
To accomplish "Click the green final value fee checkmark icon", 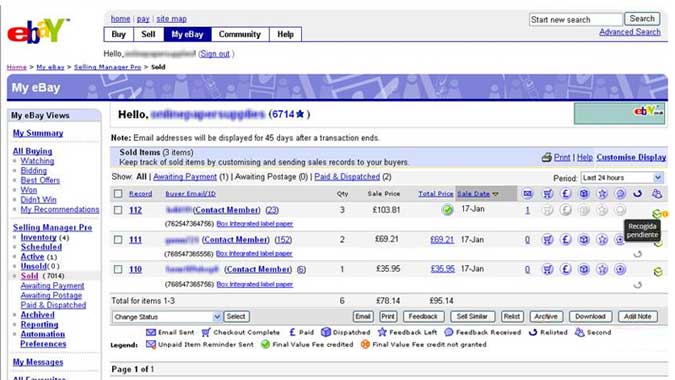I will click(x=448, y=210).
